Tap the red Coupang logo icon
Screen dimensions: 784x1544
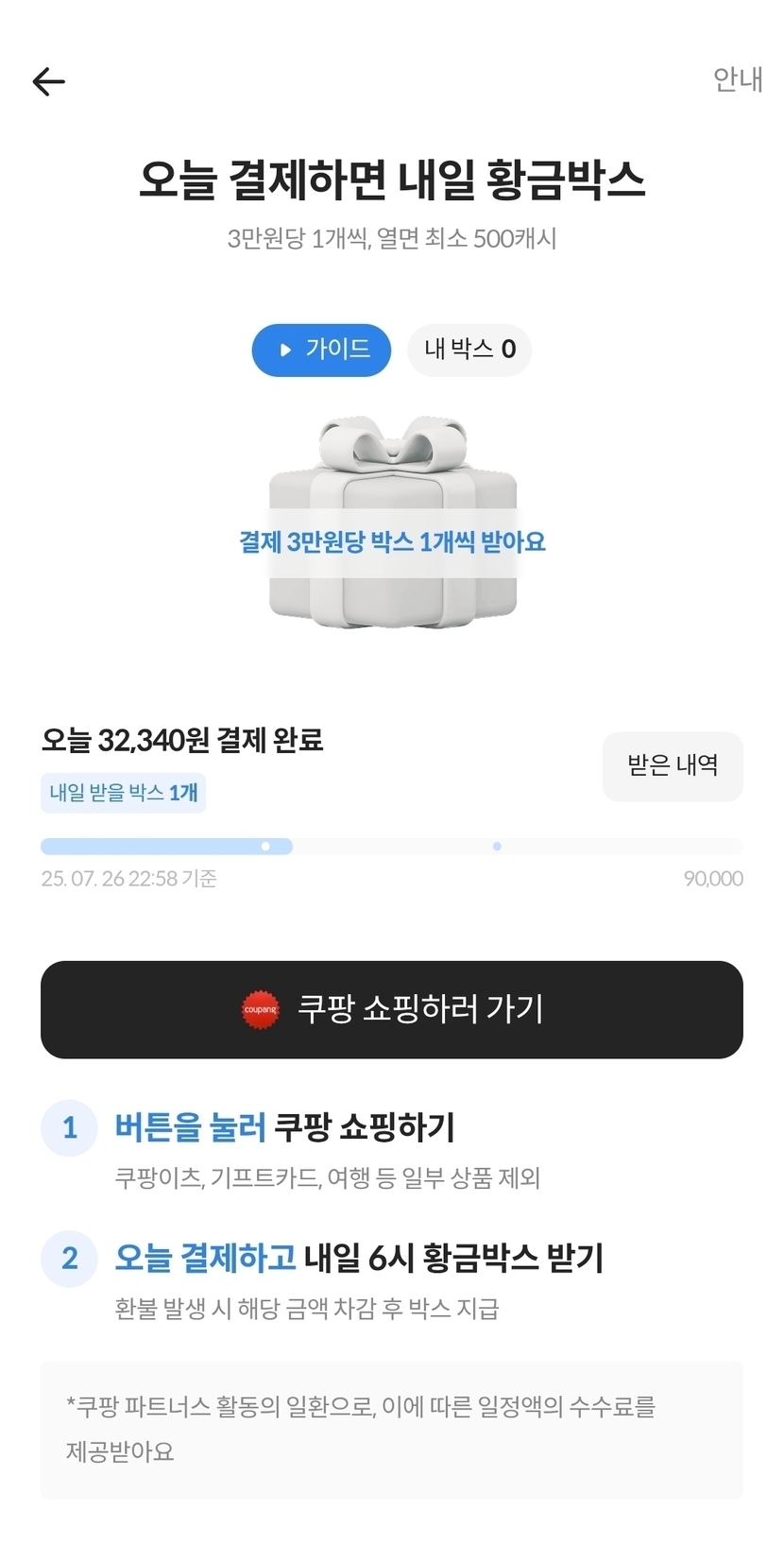coord(261,1009)
